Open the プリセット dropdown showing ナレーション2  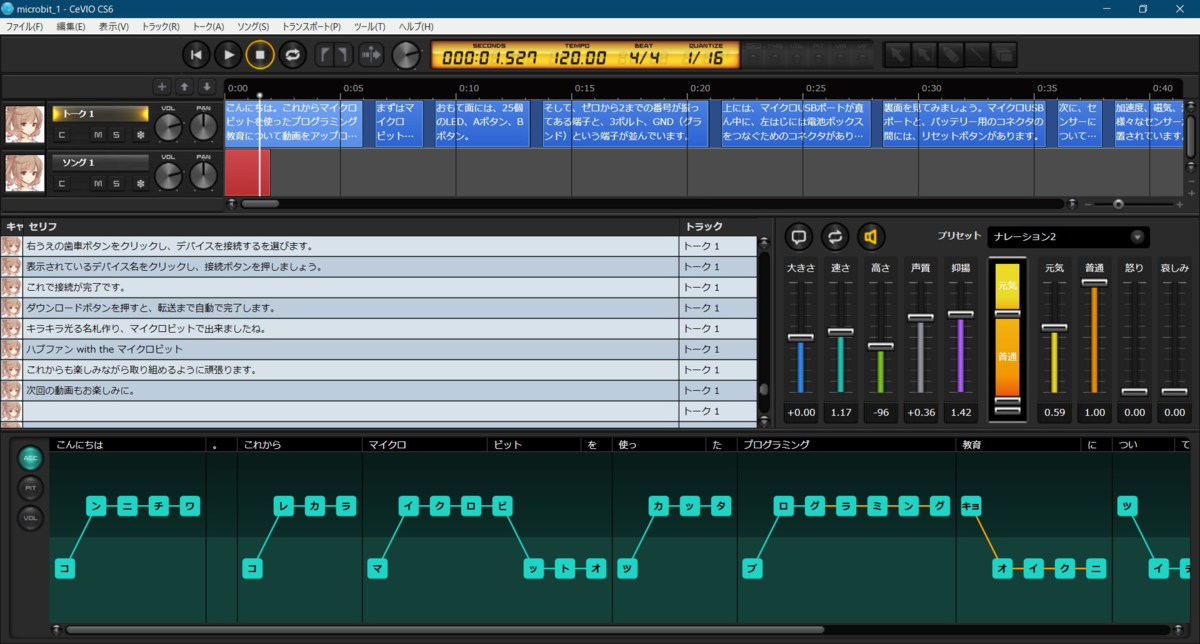pyautogui.click(x=1068, y=237)
